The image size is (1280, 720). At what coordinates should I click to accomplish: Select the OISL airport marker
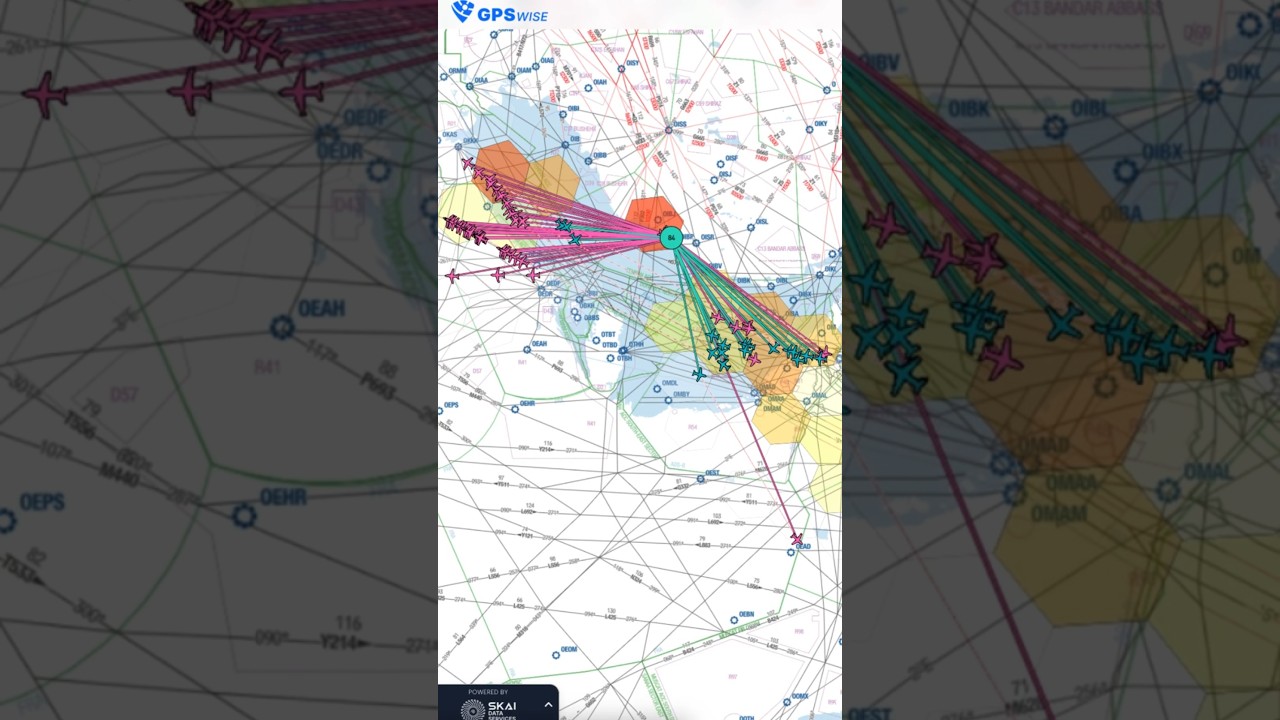[751, 227]
